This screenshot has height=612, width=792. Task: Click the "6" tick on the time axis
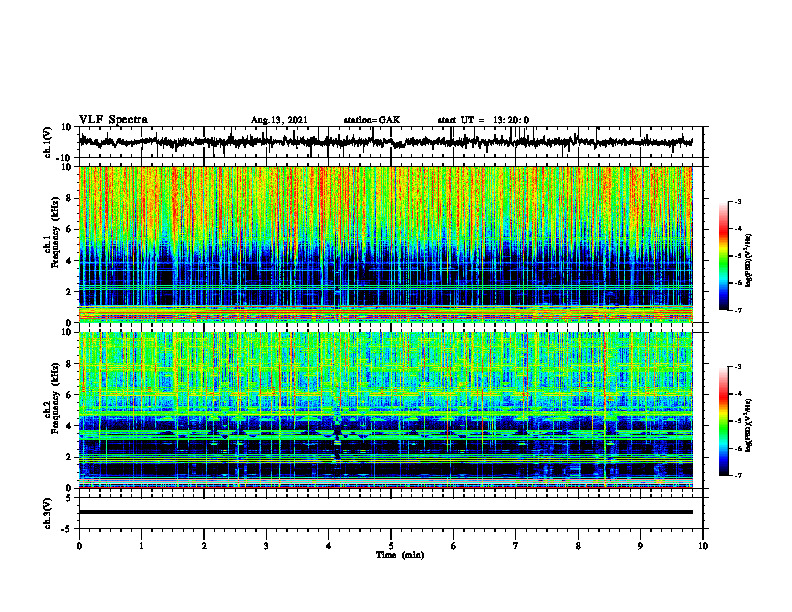[x=454, y=546]
